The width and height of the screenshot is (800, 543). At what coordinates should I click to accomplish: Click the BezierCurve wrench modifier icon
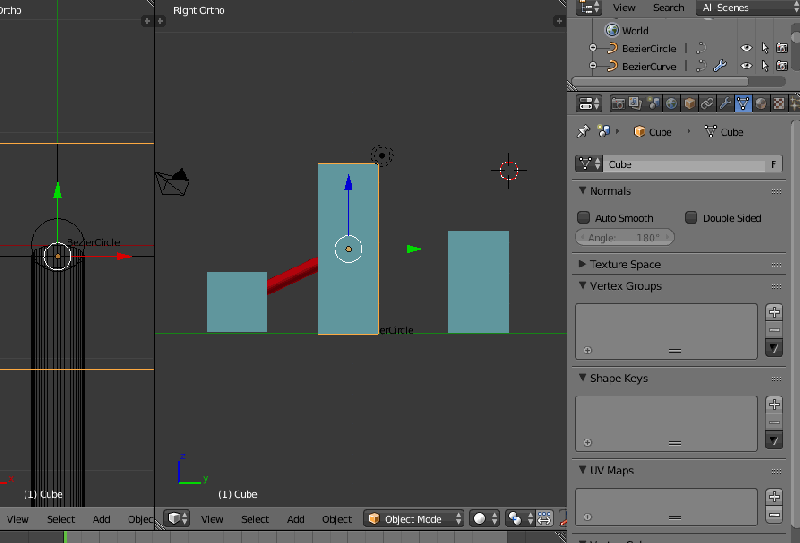coord(720,66)
